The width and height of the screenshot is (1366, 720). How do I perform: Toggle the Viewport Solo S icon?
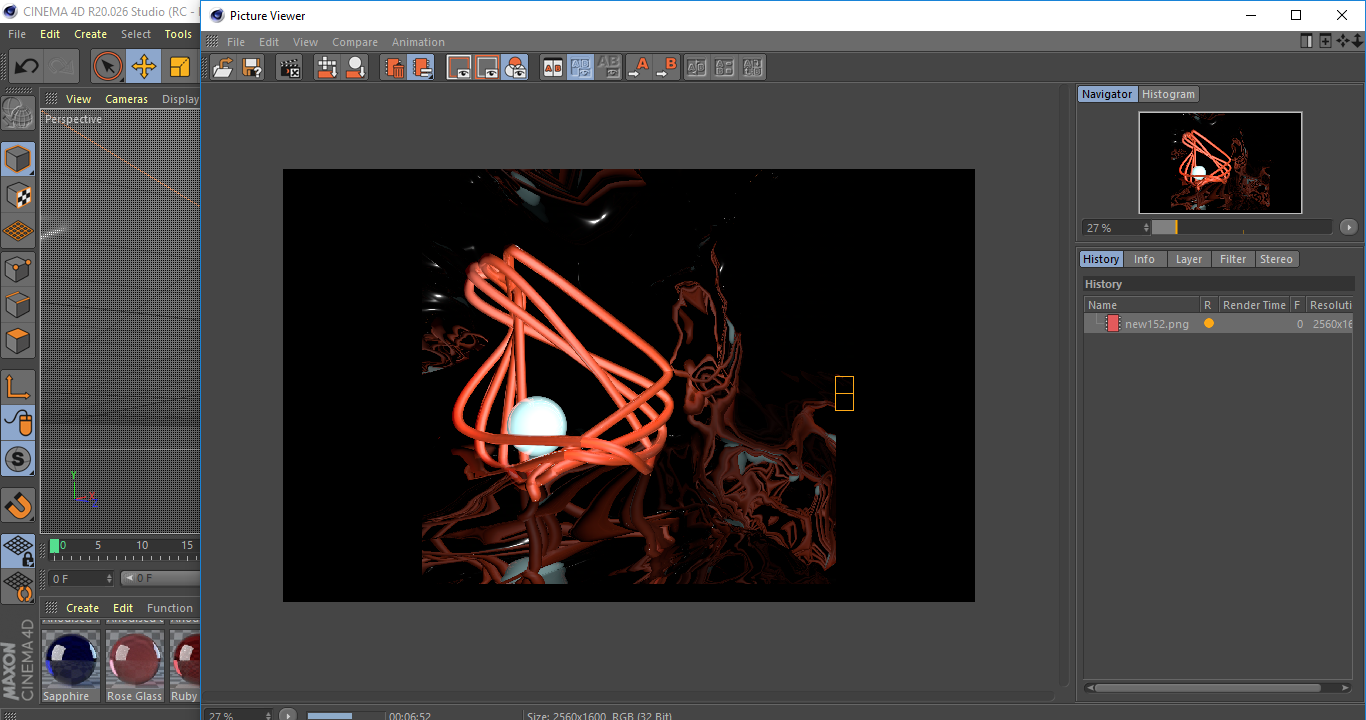click(18, 460)
